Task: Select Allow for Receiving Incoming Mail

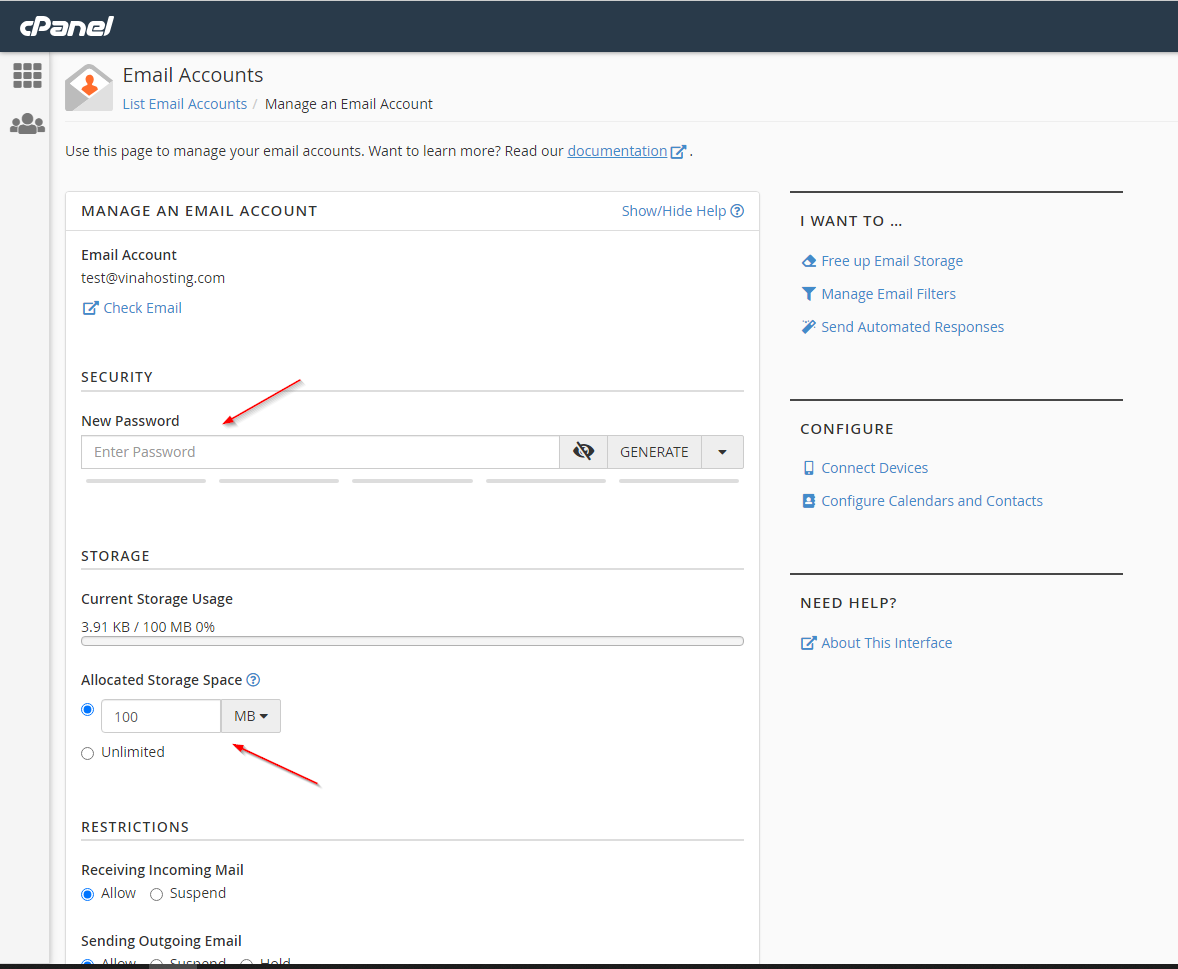Action: [88, 894]
